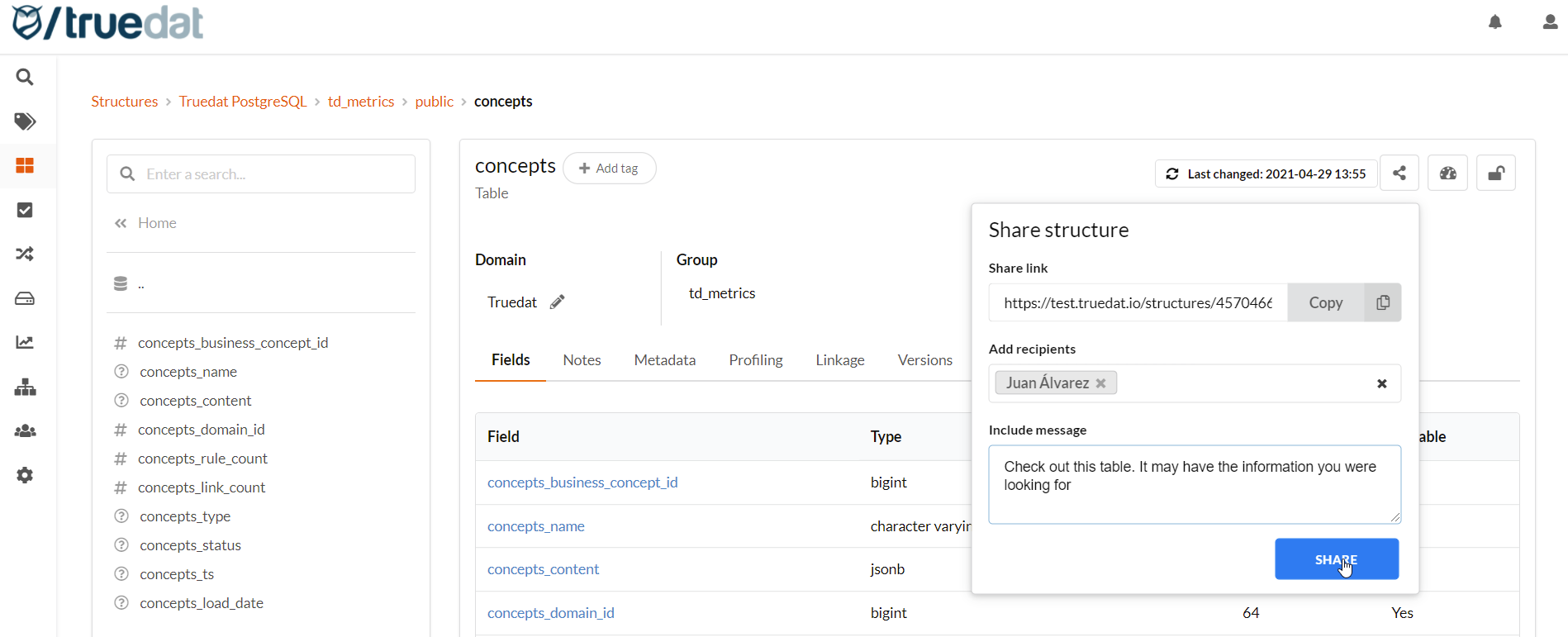The height and width of the screenshot is (637, 1568).
Task: Remove Juan Álvarez recipient tag
Action: point(1100,383)
